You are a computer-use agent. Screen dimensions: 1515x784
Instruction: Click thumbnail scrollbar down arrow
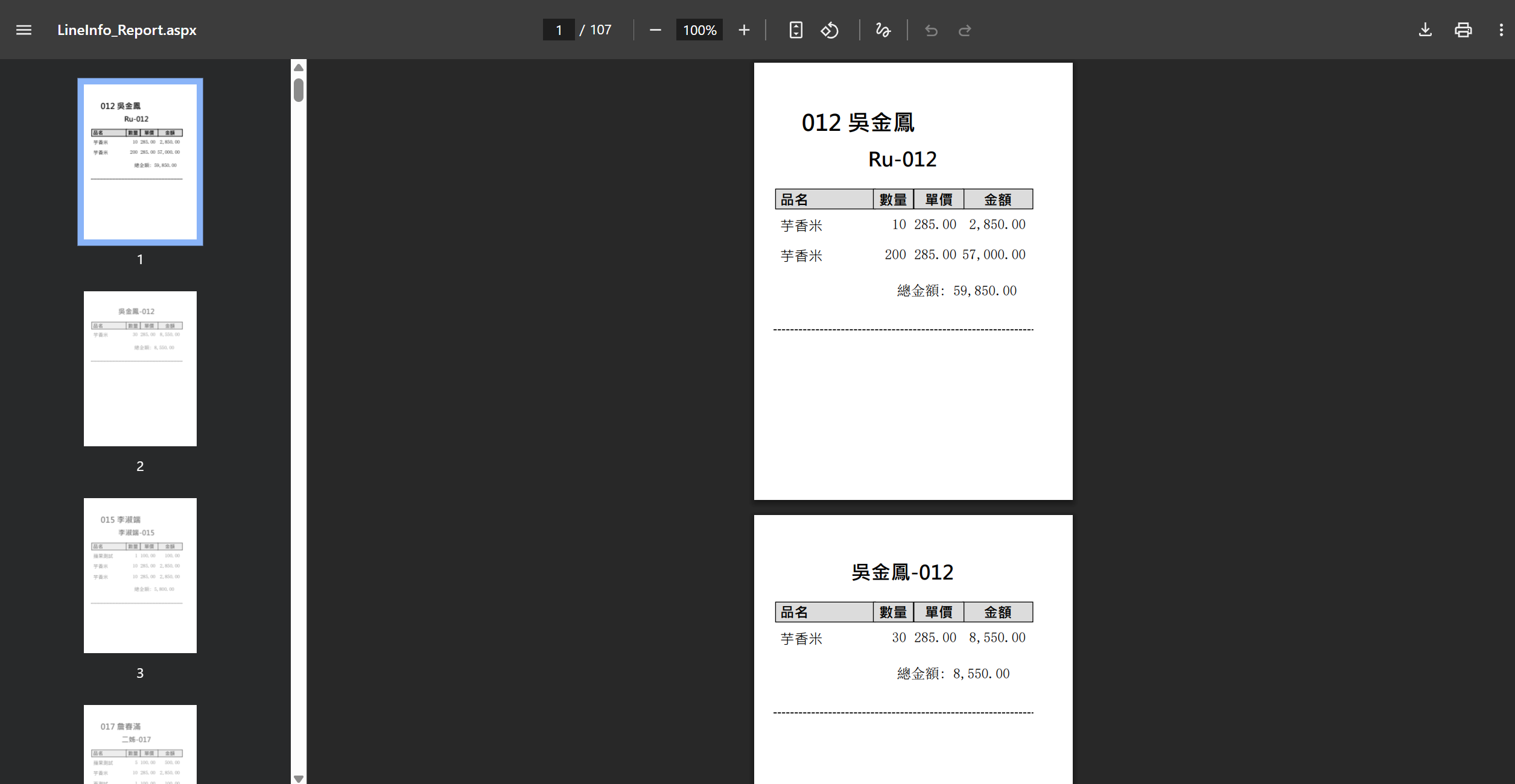click(x=299, y=778)
